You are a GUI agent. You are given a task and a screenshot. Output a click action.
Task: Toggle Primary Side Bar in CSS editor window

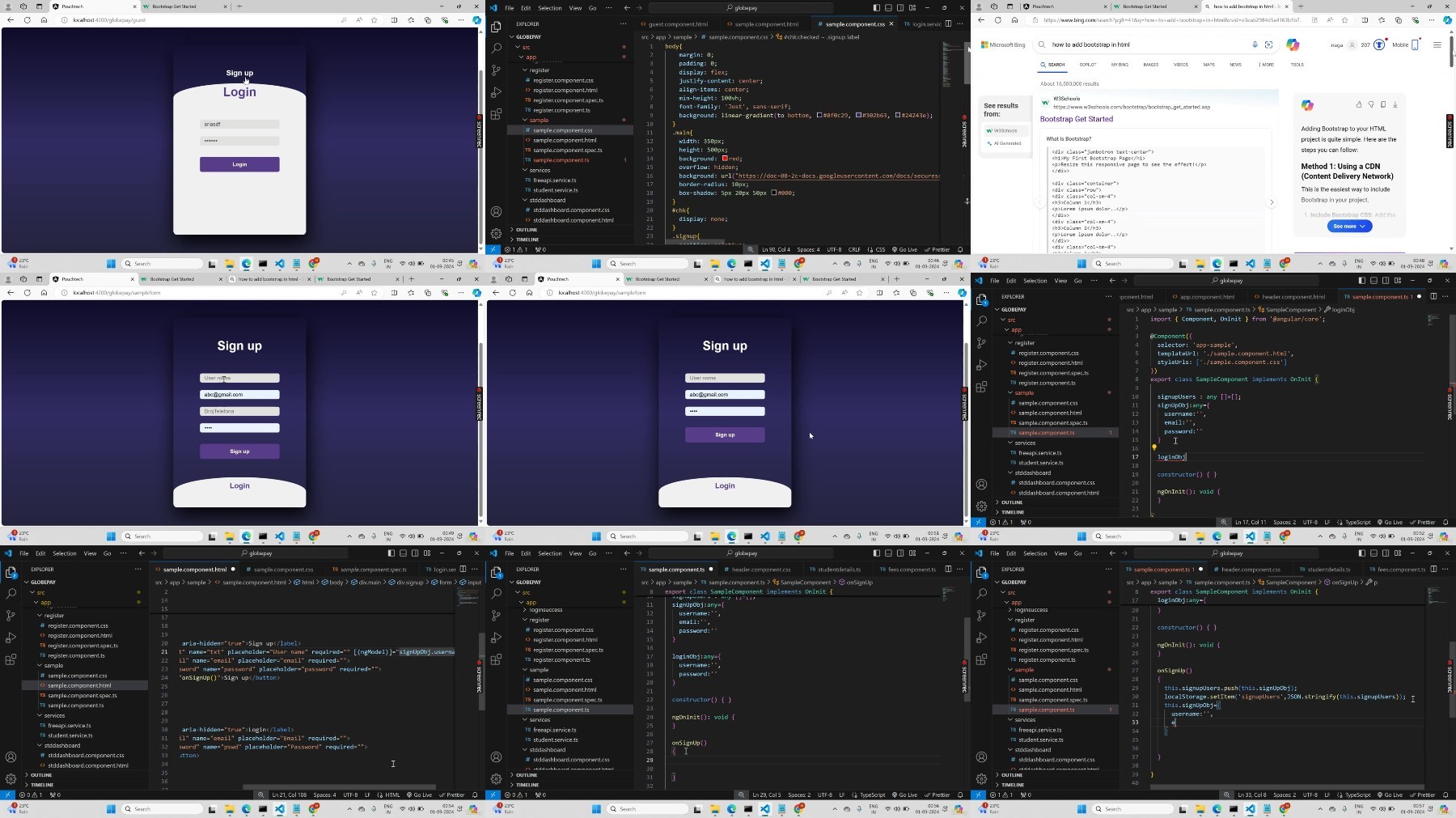click(876, 8)
